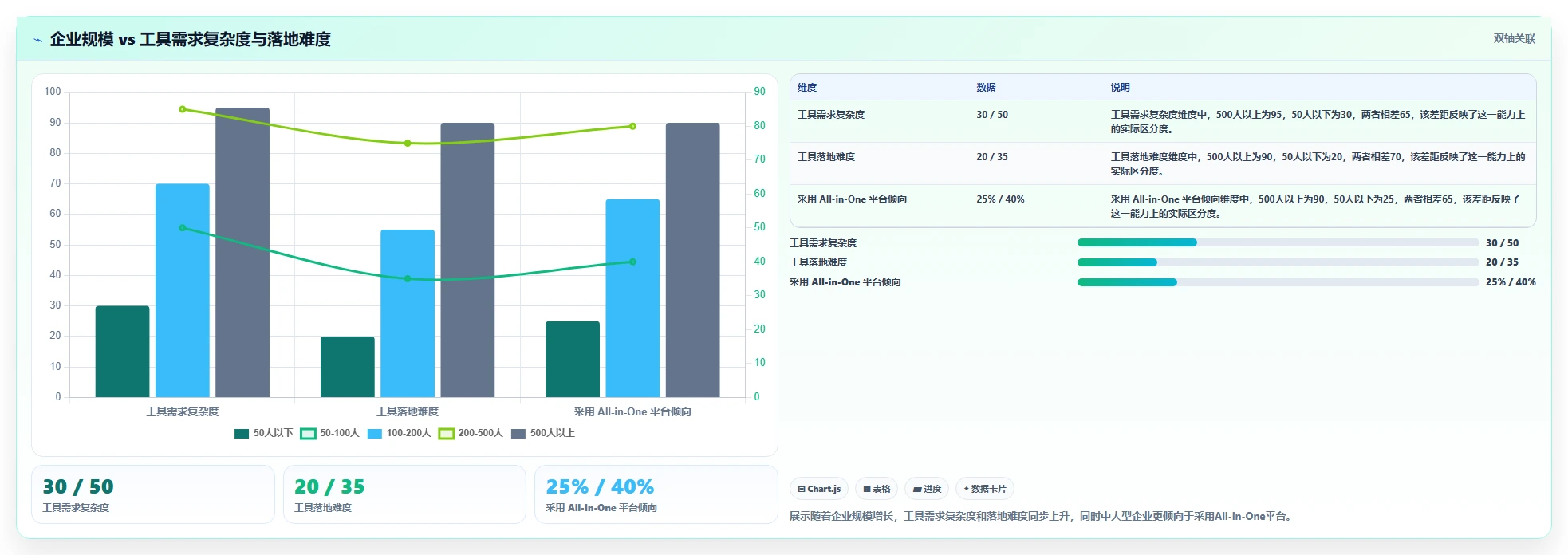
Task: Click the 30 / 50 value beside progress bar
Action: coord(1502,242)
